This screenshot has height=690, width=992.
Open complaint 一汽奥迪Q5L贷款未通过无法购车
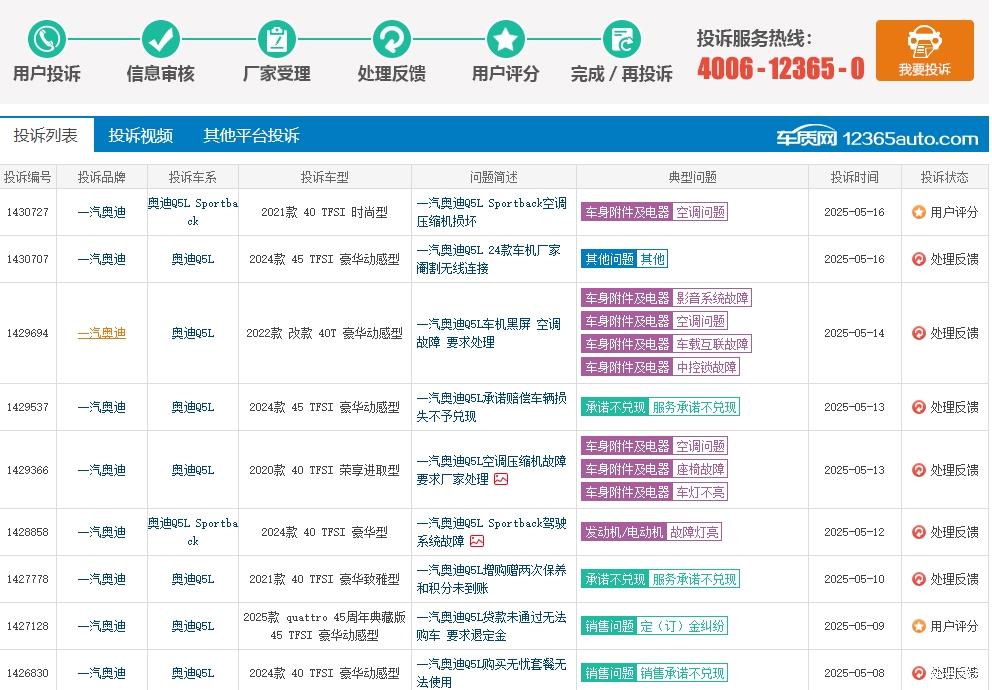tap(492, 626)
